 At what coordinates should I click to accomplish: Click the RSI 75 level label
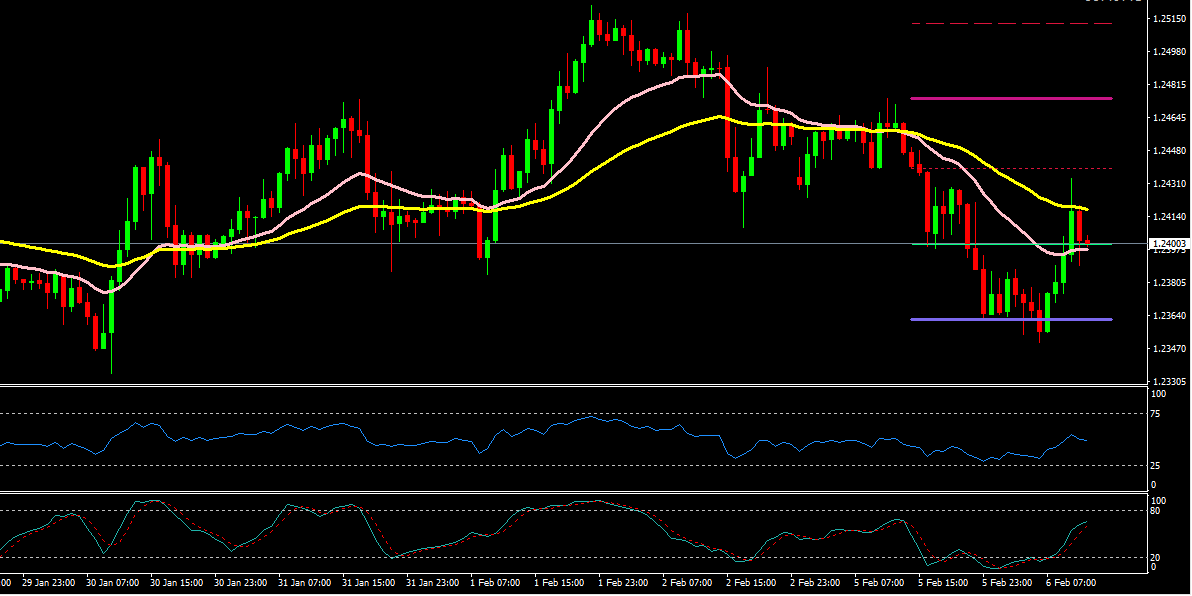coord(1158,412)
